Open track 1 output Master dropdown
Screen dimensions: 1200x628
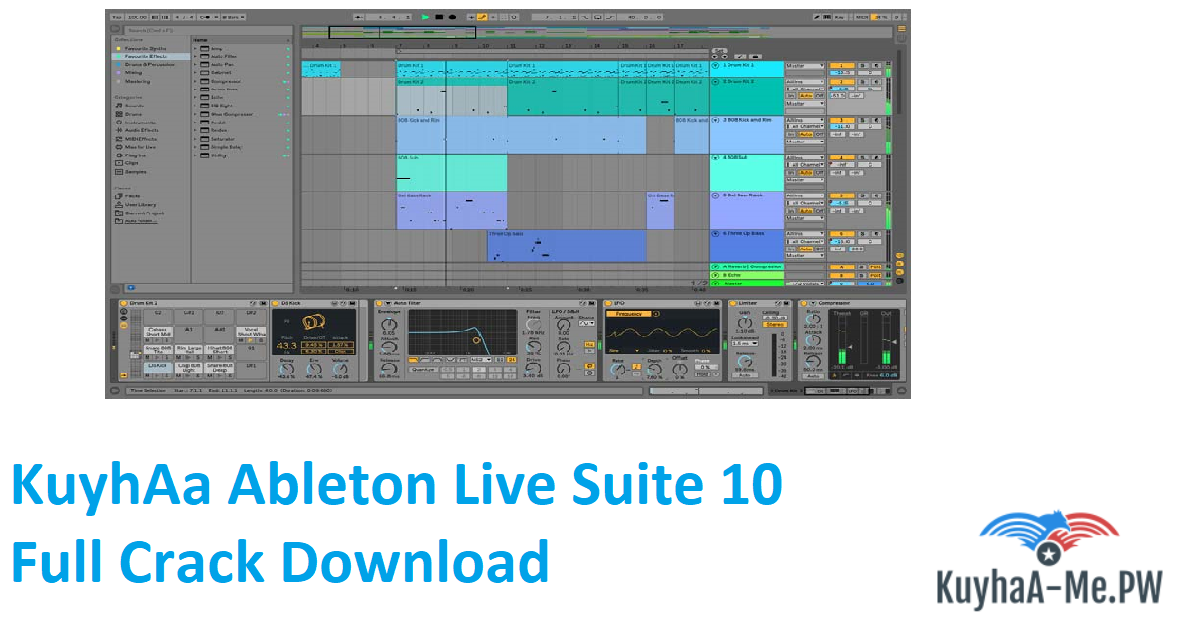805,65
